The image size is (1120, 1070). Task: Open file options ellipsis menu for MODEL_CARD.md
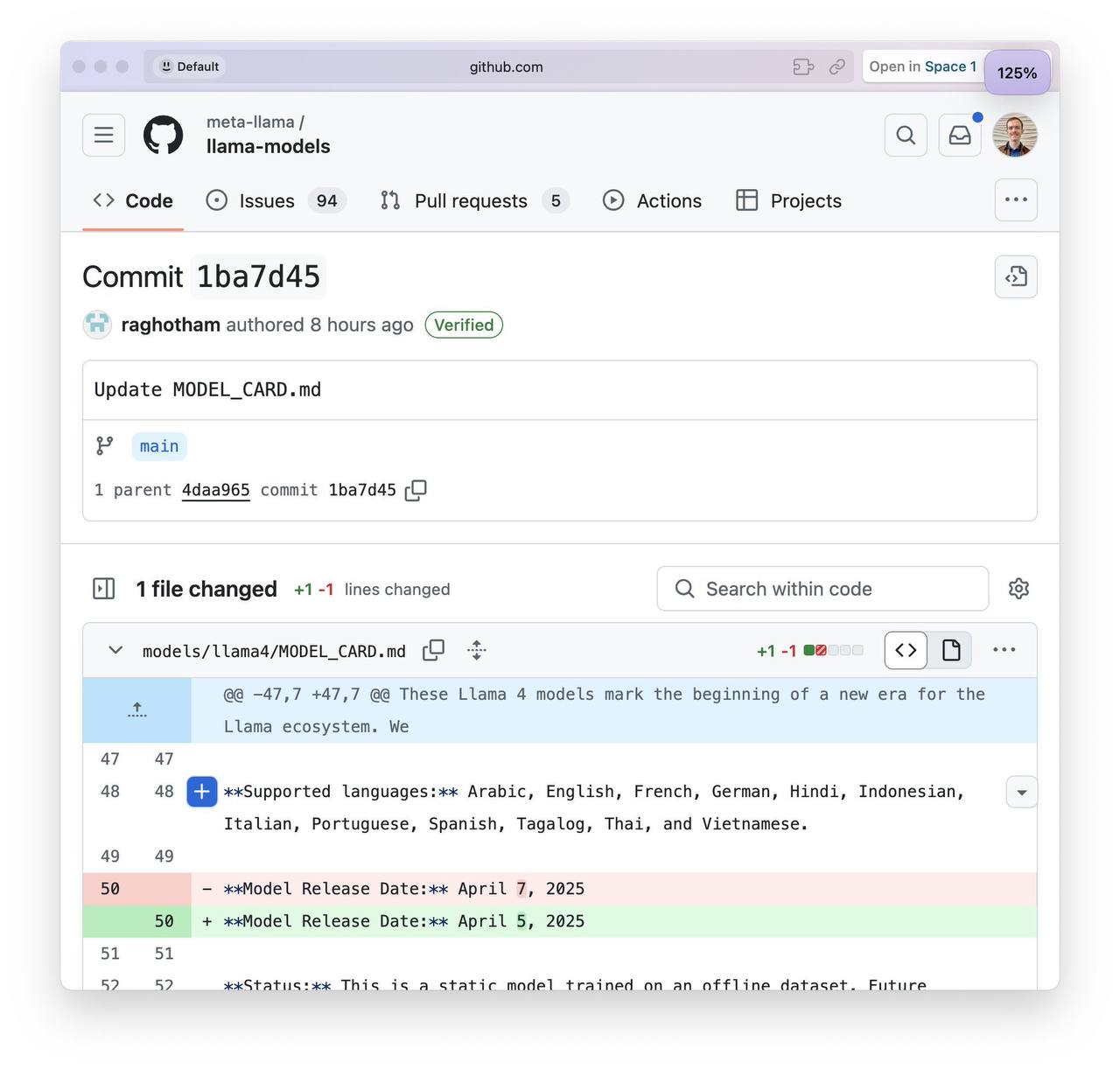pyautogui.click(x=1004, y=650)
